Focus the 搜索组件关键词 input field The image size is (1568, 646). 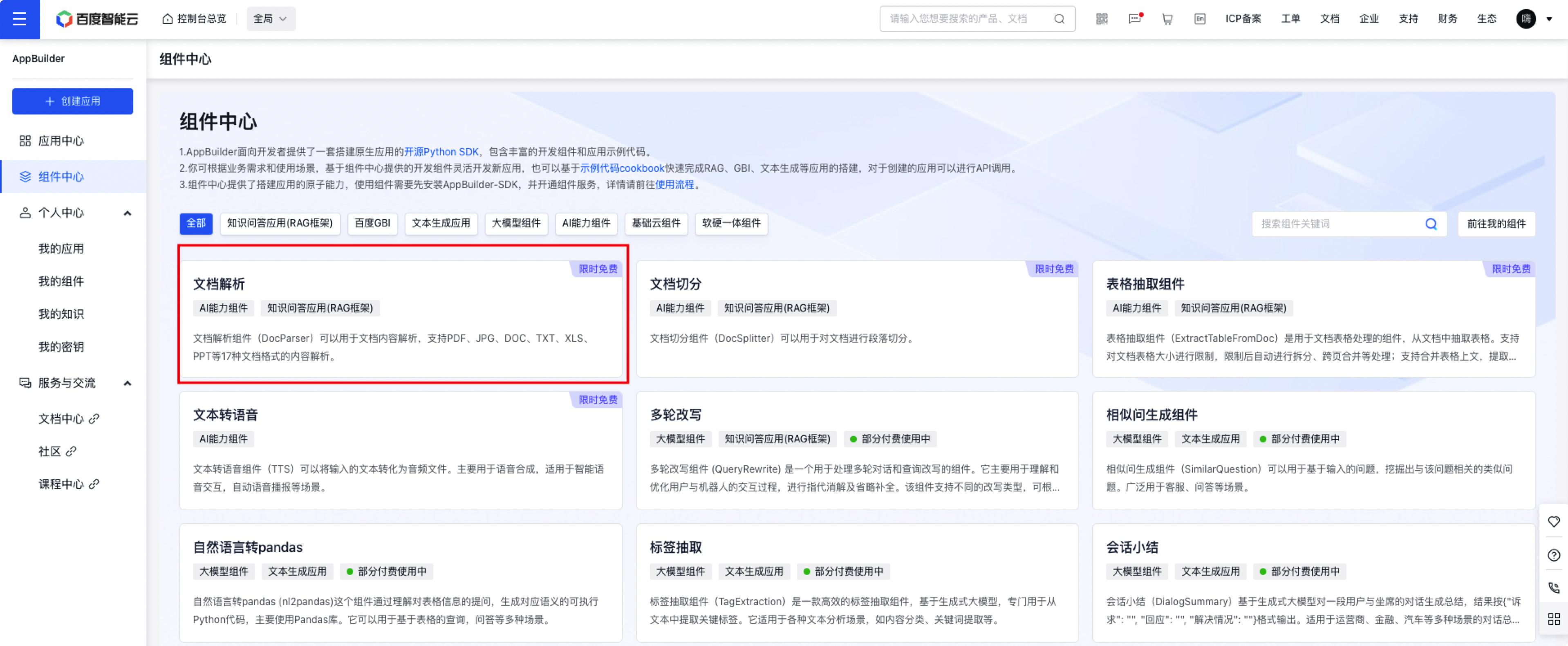[x=1349, y=224]
